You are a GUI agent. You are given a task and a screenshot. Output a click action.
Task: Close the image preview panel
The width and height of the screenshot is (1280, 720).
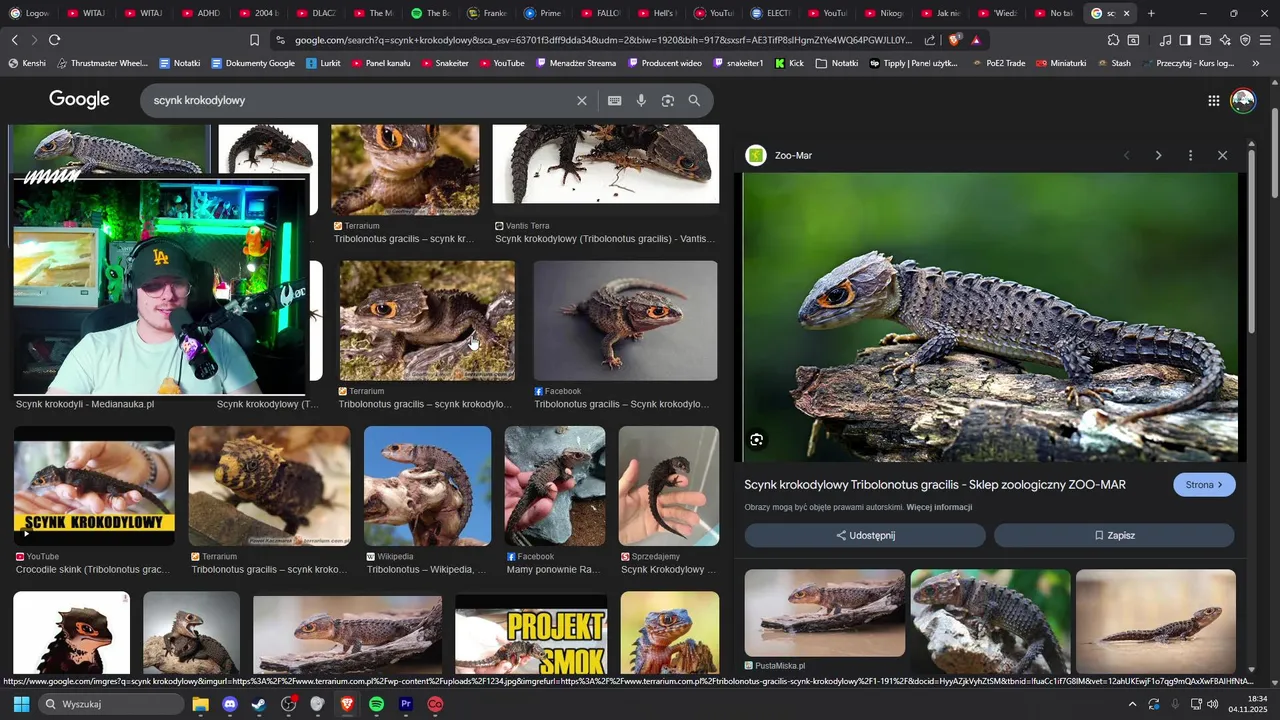click(1222, 155)
